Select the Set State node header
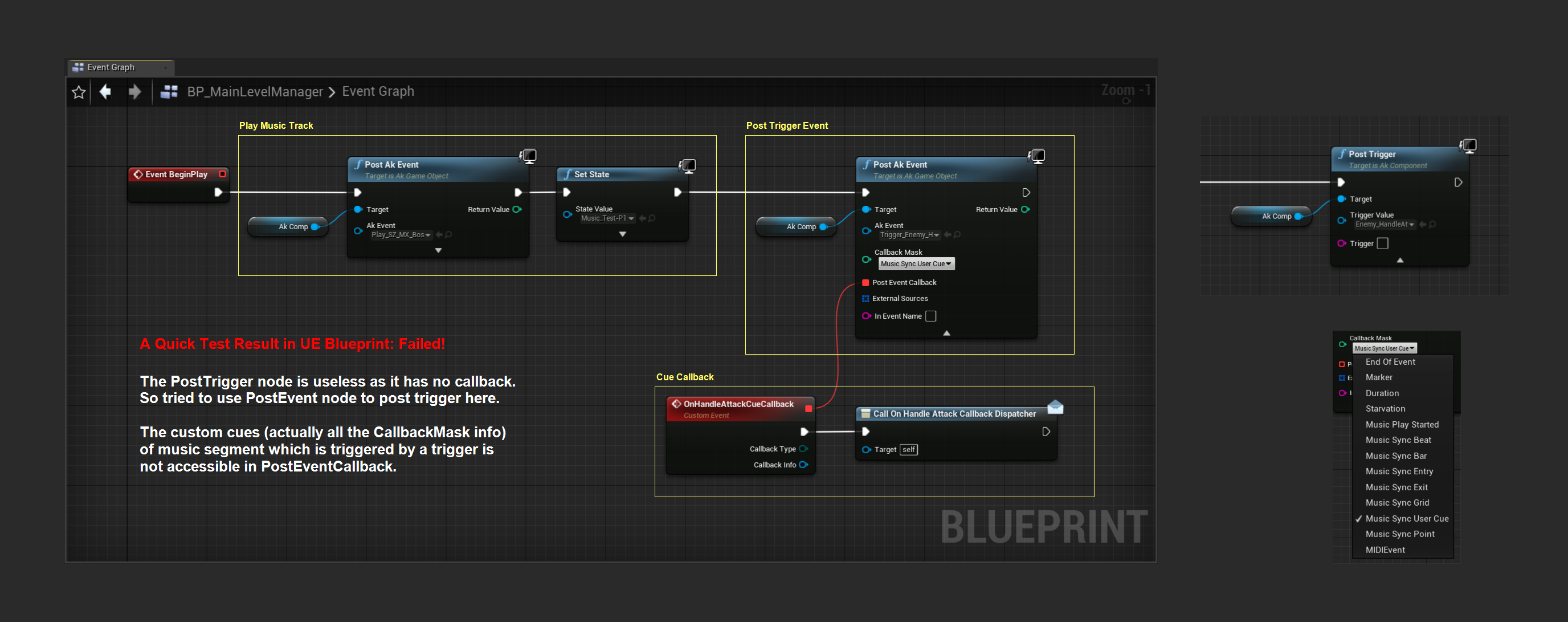 622,175
